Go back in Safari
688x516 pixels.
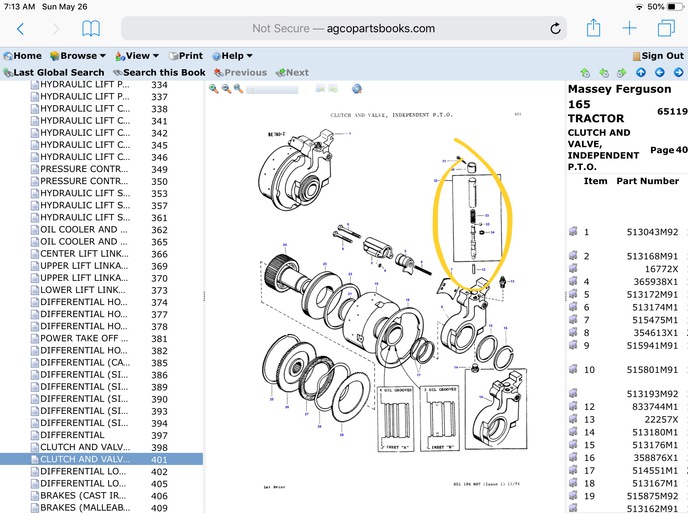pos(20,29)
